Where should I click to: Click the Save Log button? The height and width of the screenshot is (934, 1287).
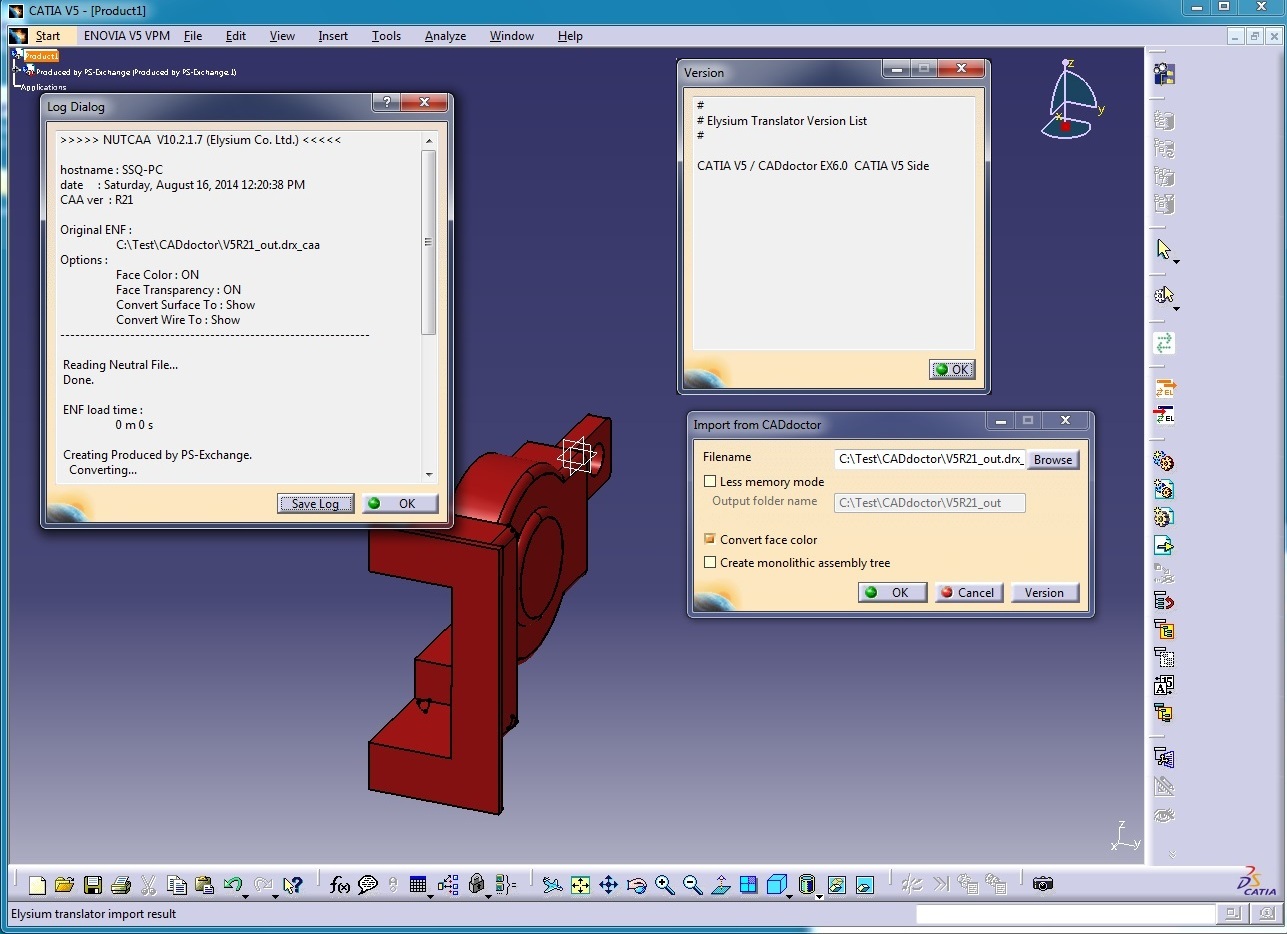pyautogui.click(x=315, y=504)
